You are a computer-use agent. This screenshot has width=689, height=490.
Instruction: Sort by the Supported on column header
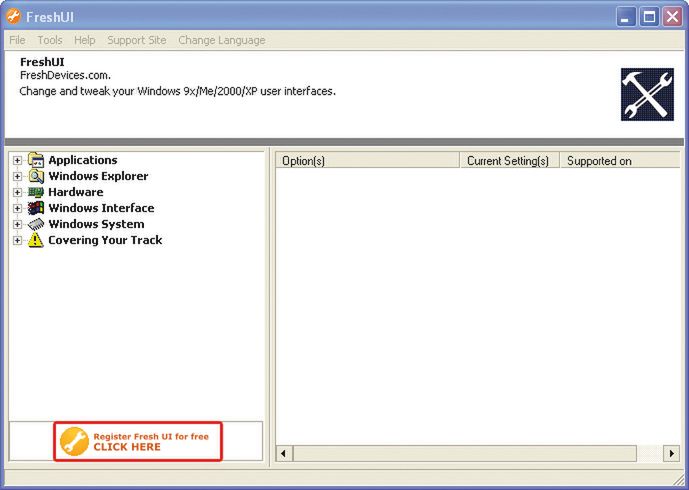620,161
